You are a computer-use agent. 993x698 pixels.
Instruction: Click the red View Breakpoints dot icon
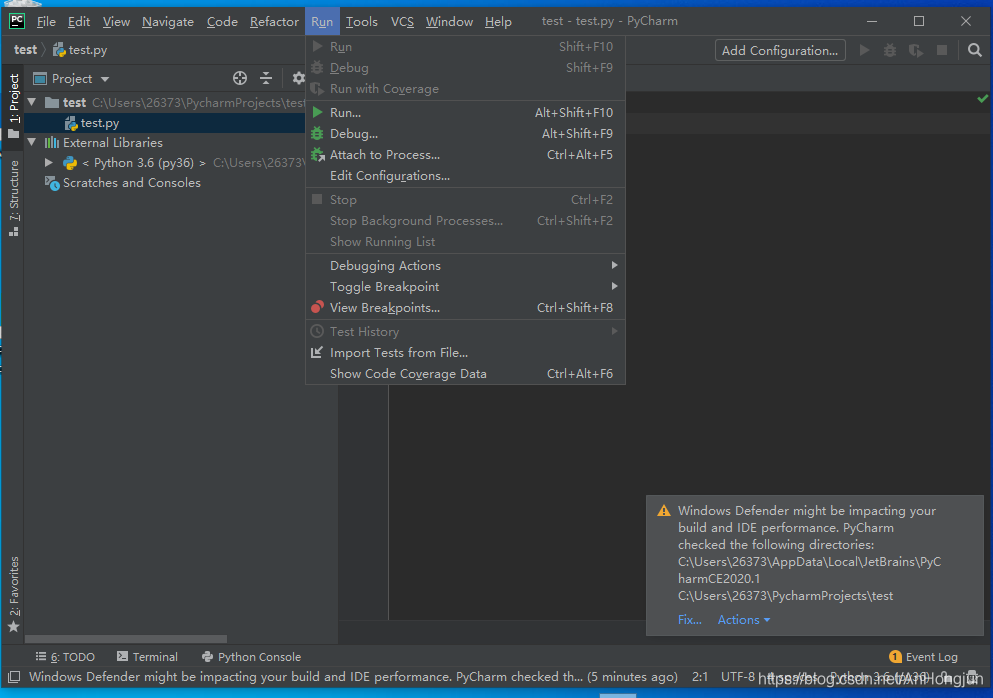tap(317, 307)
